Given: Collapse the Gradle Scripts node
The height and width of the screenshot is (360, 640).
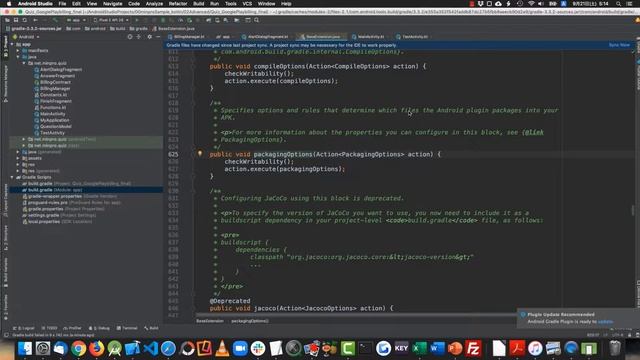Looking at the screenshot, I should pos(12,177).
